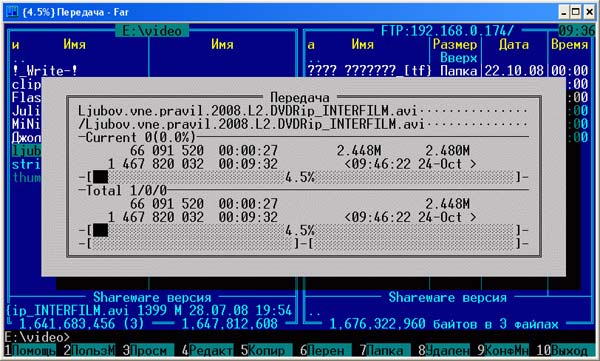Click the 8 Удален function key
The image size is (600, 361).
coord(443,350)
